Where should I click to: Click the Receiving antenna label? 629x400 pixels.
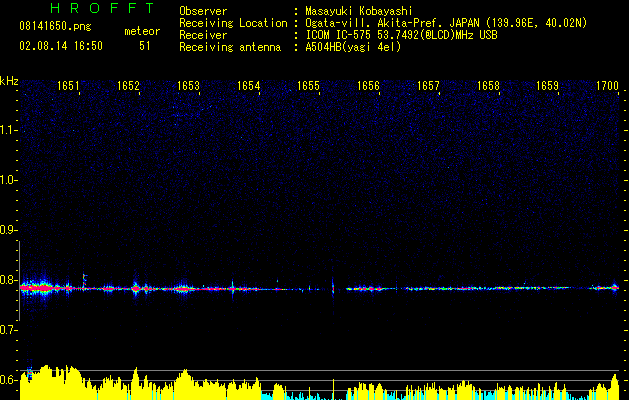[x=230, y=47]
